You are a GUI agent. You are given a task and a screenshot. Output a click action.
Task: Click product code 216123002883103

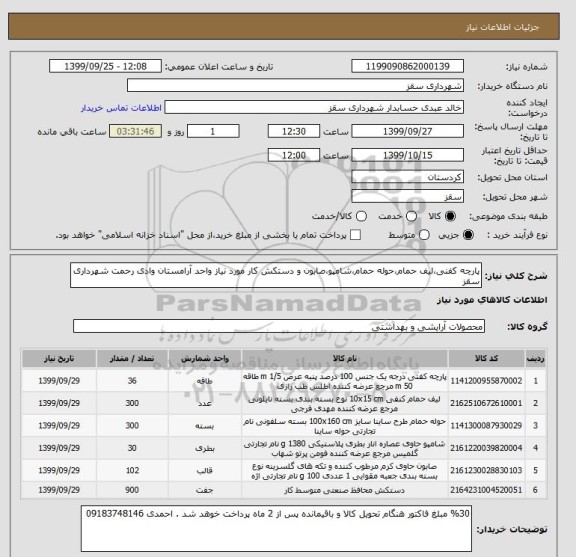point(486,471)
